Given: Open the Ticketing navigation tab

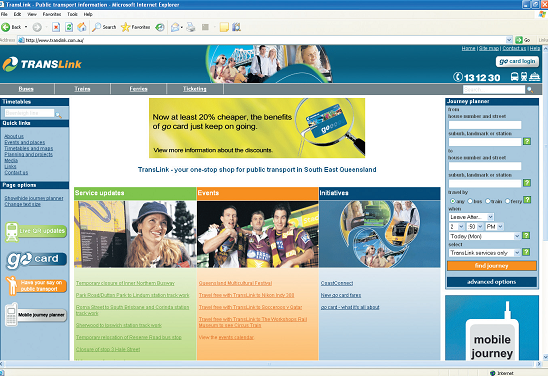Looking at the screenshot, I should [x=195, y=89].
